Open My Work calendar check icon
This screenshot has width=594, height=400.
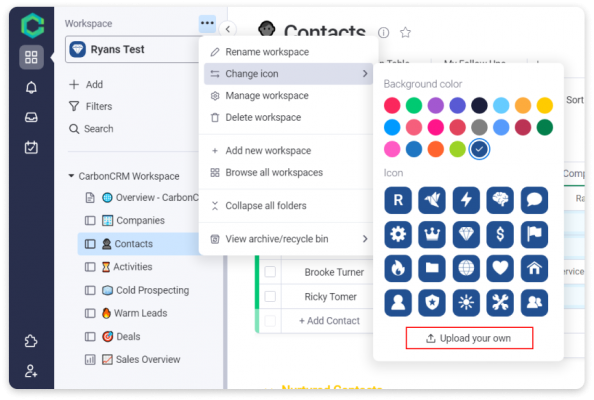pyautogui.click(x=31, y=147)
